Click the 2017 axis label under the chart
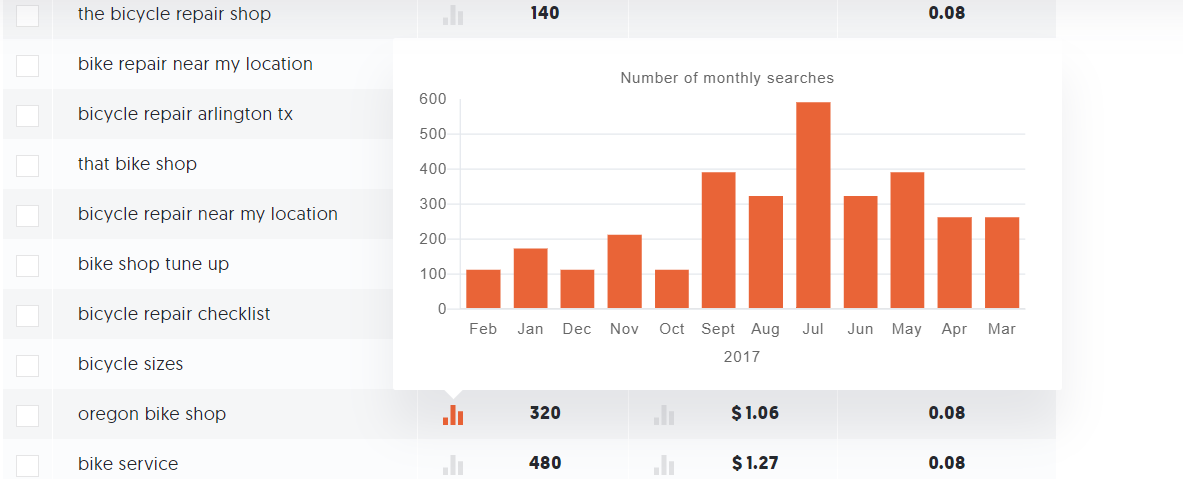 click(742, 357)
